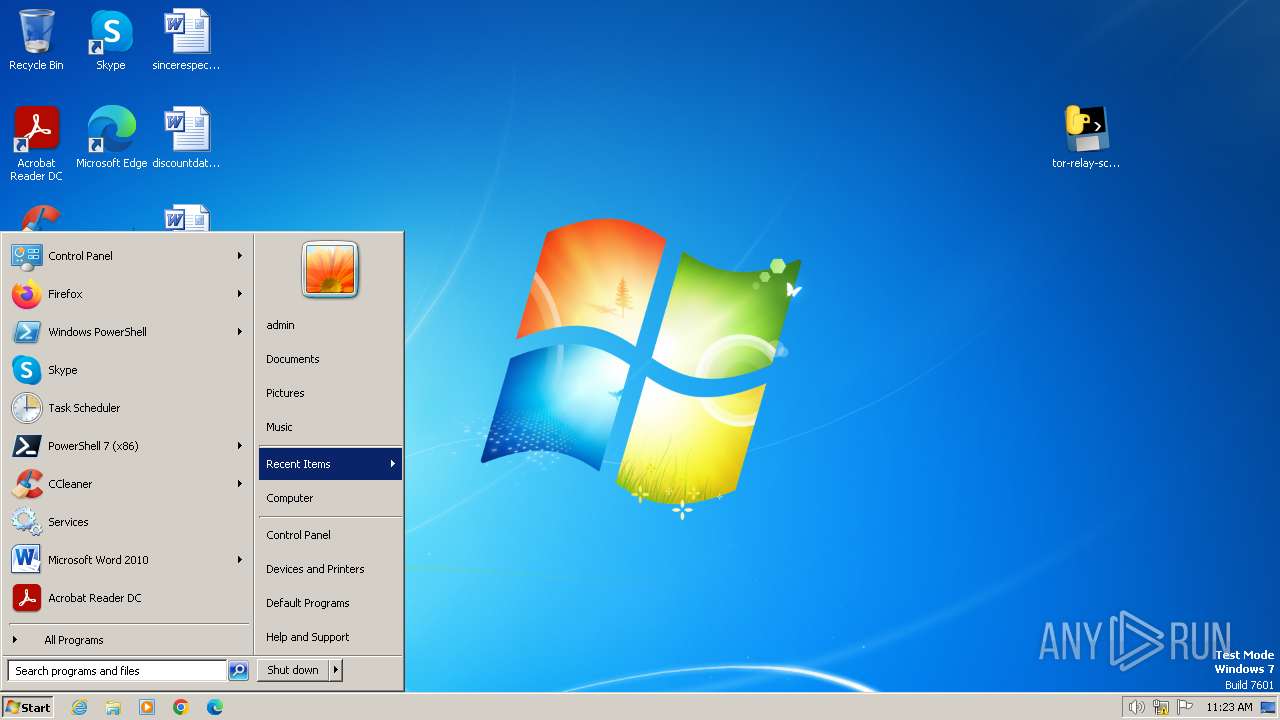Open the Recycle Bin desktop icon

(x=36, y=40)
